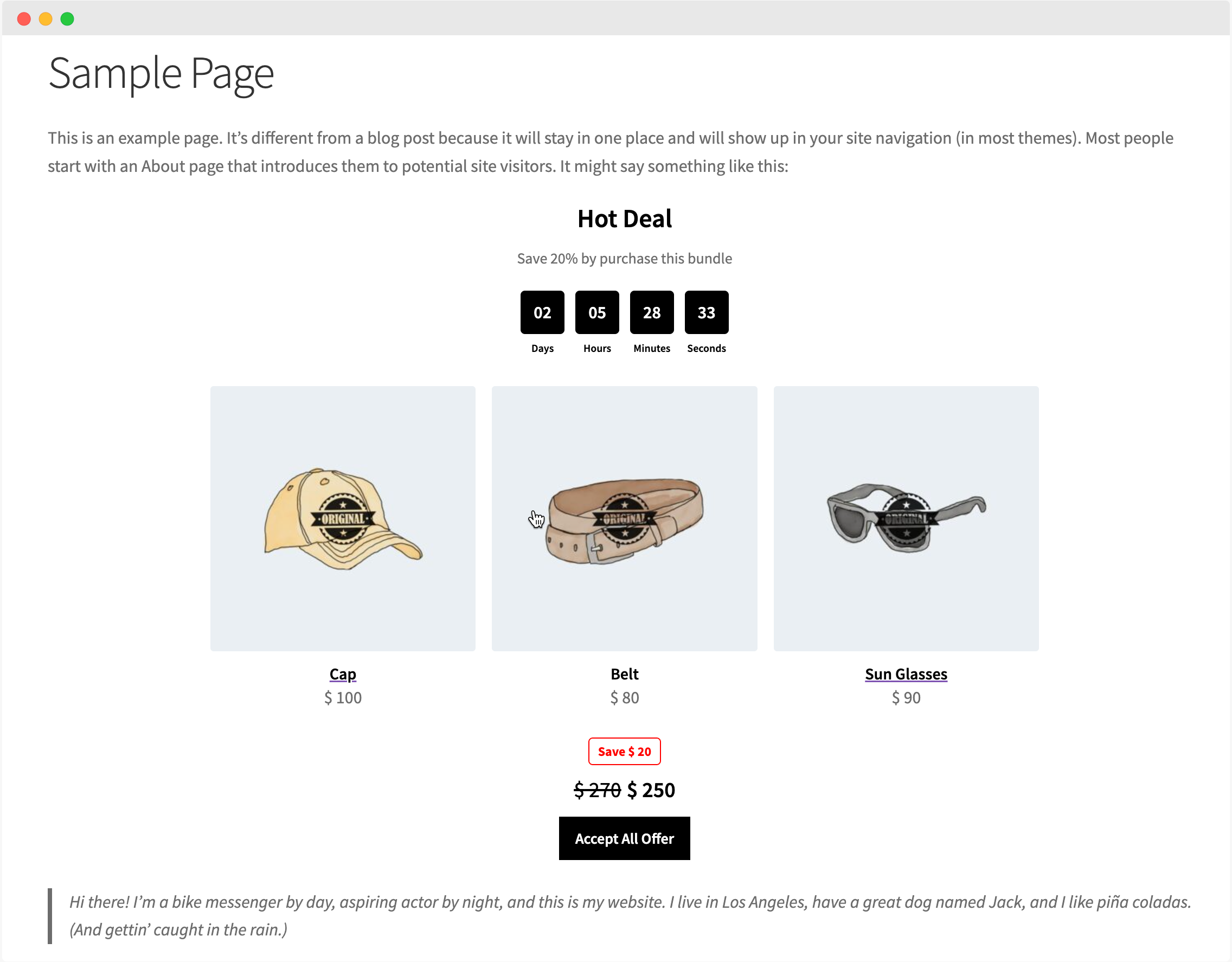This screenshot has height=962, width=1232.
Task: Click the Cap price of $ 100
Action: [x=342, y=697]
